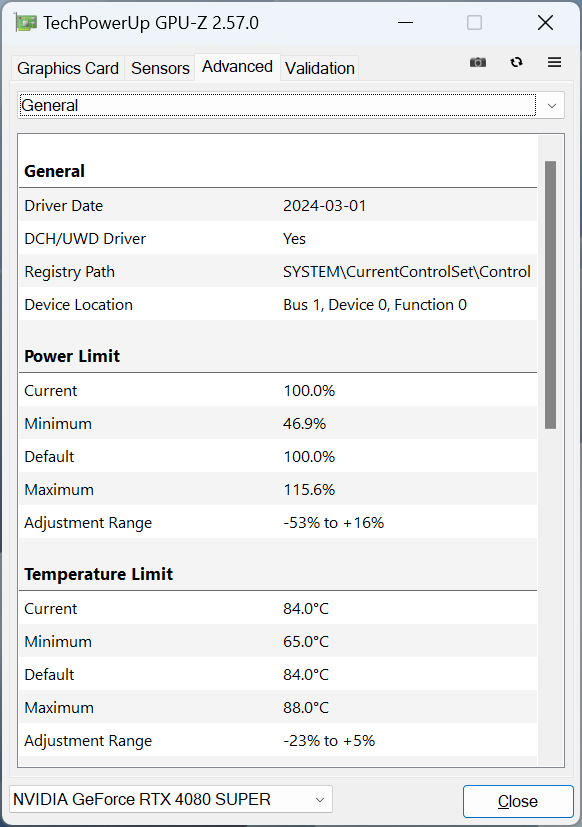582x827 pixels.
Task: Click the Power Limit Maximum value 115.6%
Action: coord(309,489)
